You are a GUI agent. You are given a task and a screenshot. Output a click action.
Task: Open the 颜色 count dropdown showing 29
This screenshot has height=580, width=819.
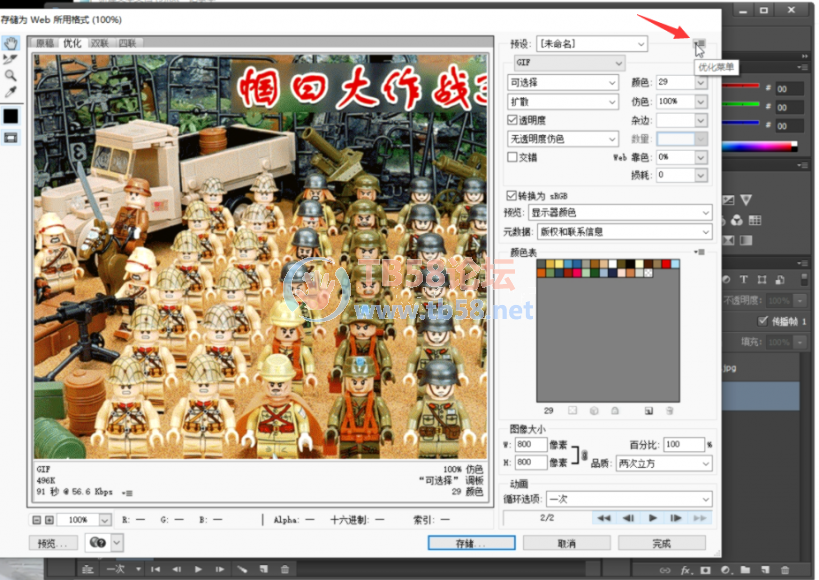pos(701,83)
